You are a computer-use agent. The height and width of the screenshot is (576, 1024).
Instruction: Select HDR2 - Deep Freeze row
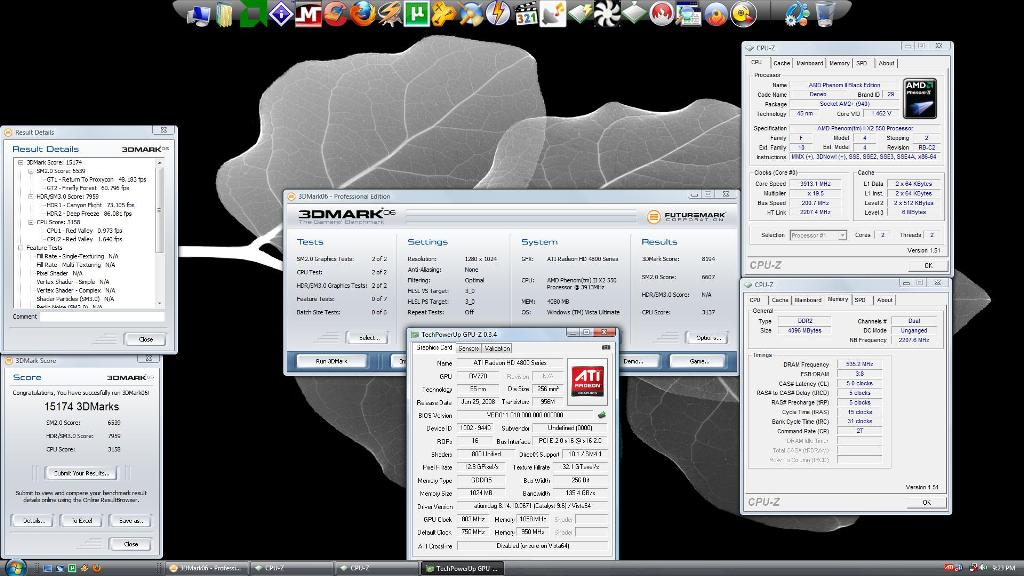click(x=89, y=214)
